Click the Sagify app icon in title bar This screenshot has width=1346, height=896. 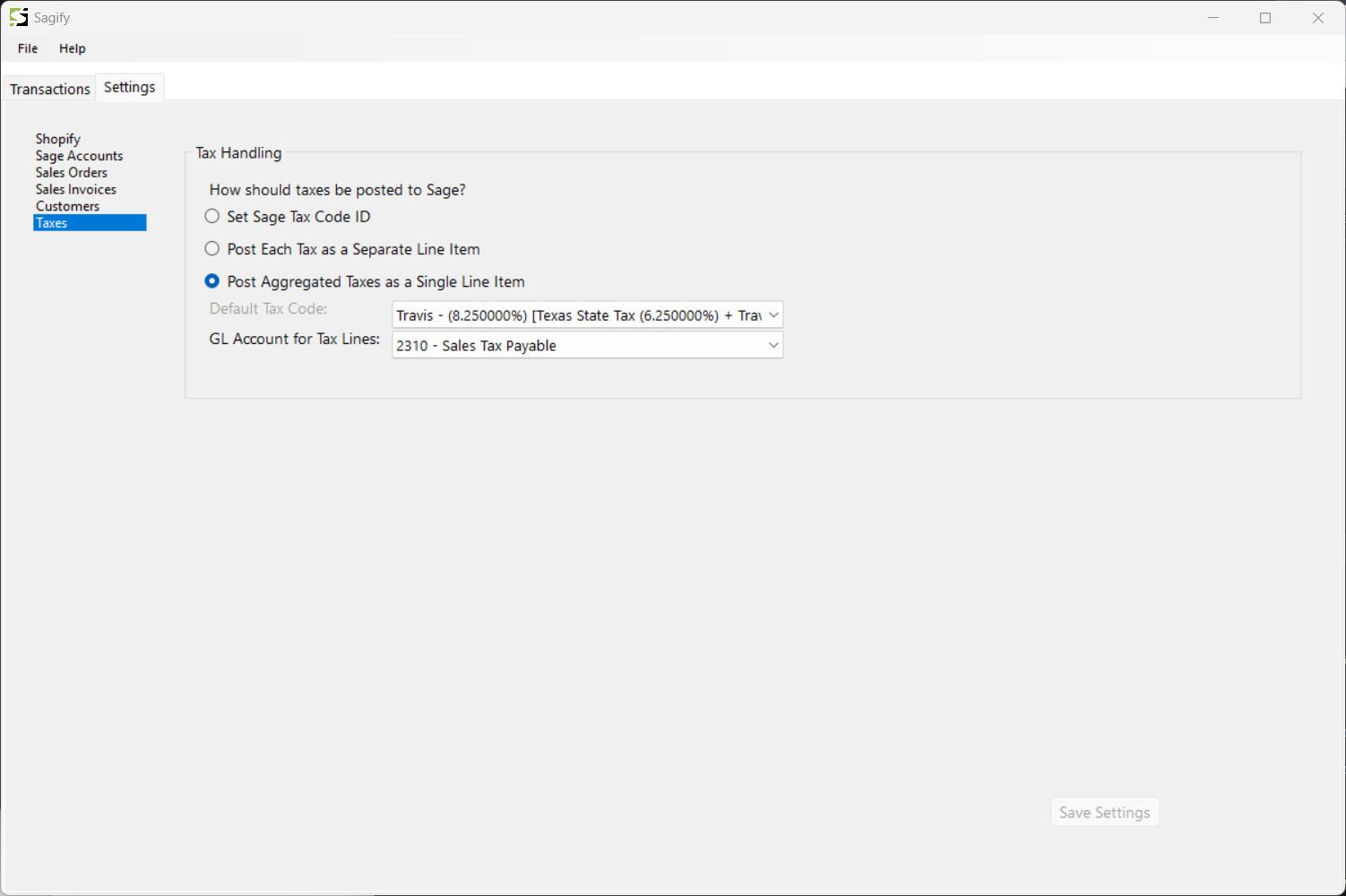18,17
